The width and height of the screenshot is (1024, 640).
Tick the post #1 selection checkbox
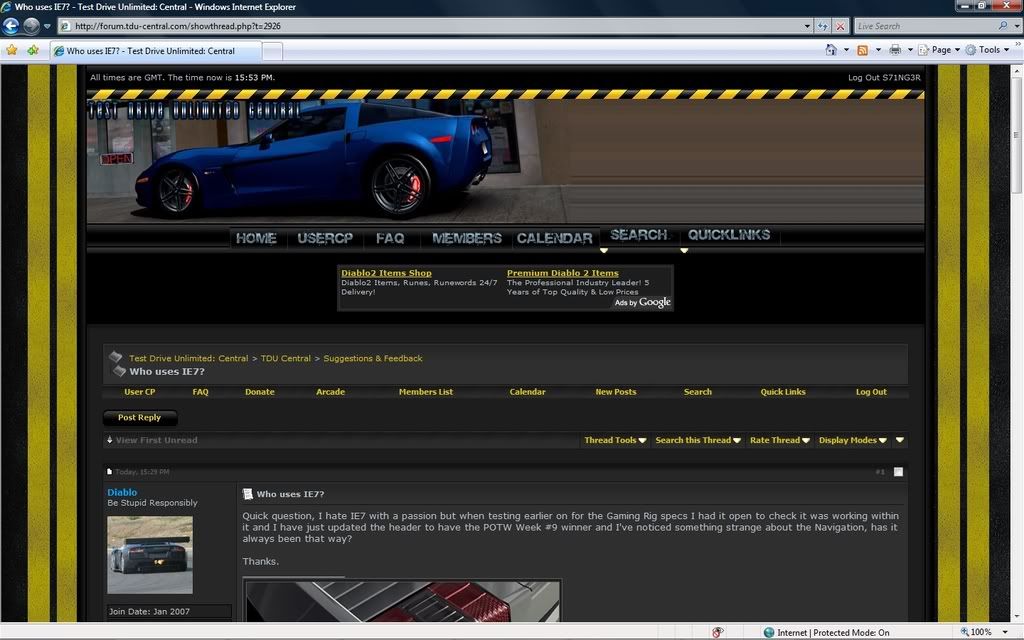(898, 472)
